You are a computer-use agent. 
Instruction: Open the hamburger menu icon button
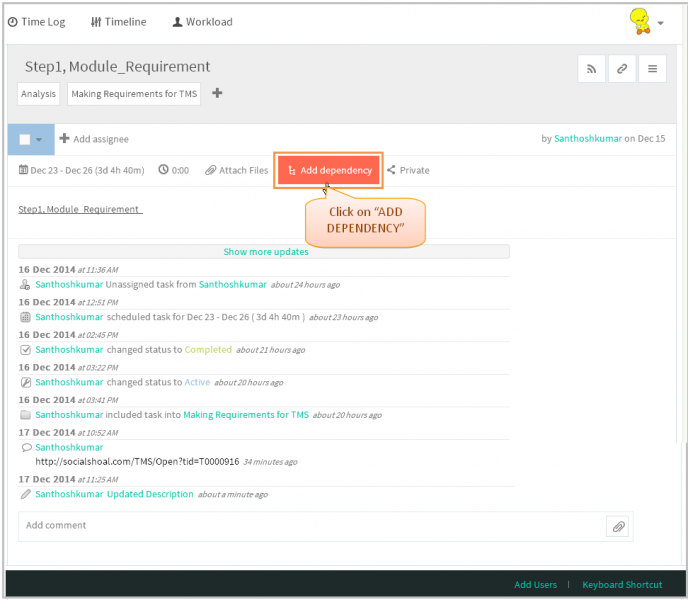(652, 69)
